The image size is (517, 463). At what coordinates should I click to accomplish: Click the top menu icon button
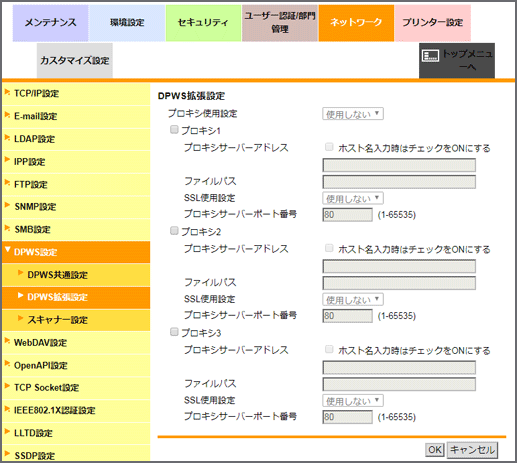coord(430,56)
